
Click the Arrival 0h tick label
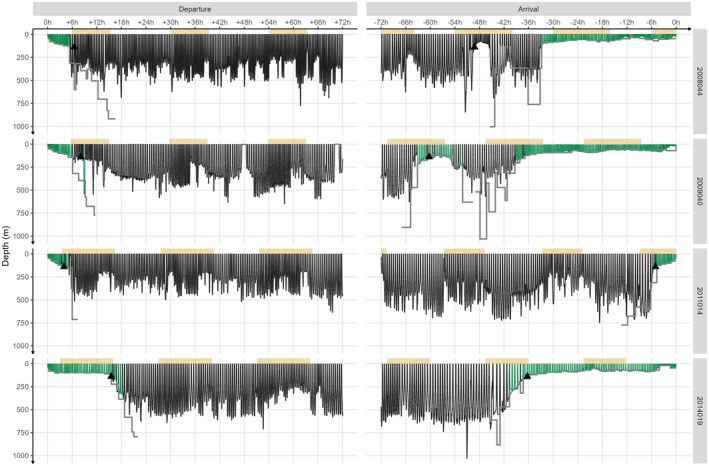(676, 22)
